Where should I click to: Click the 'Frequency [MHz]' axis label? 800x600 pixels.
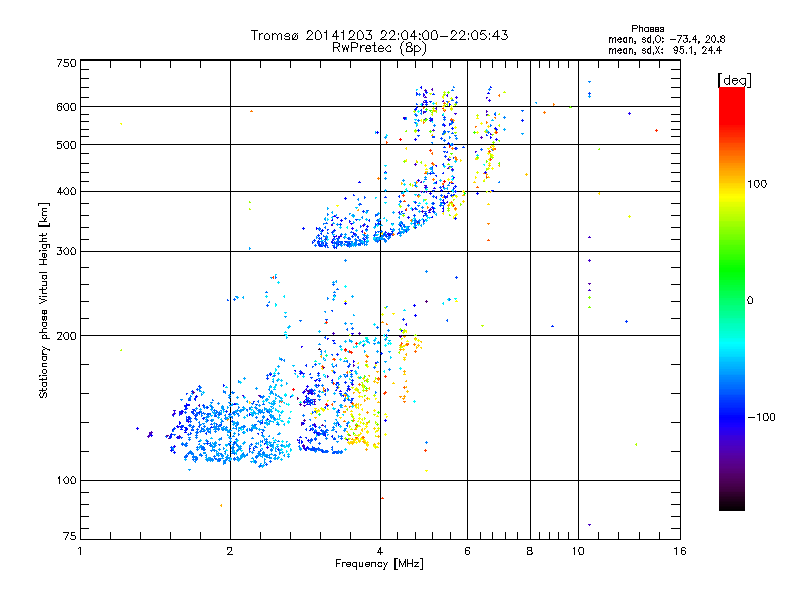point(379,564)
